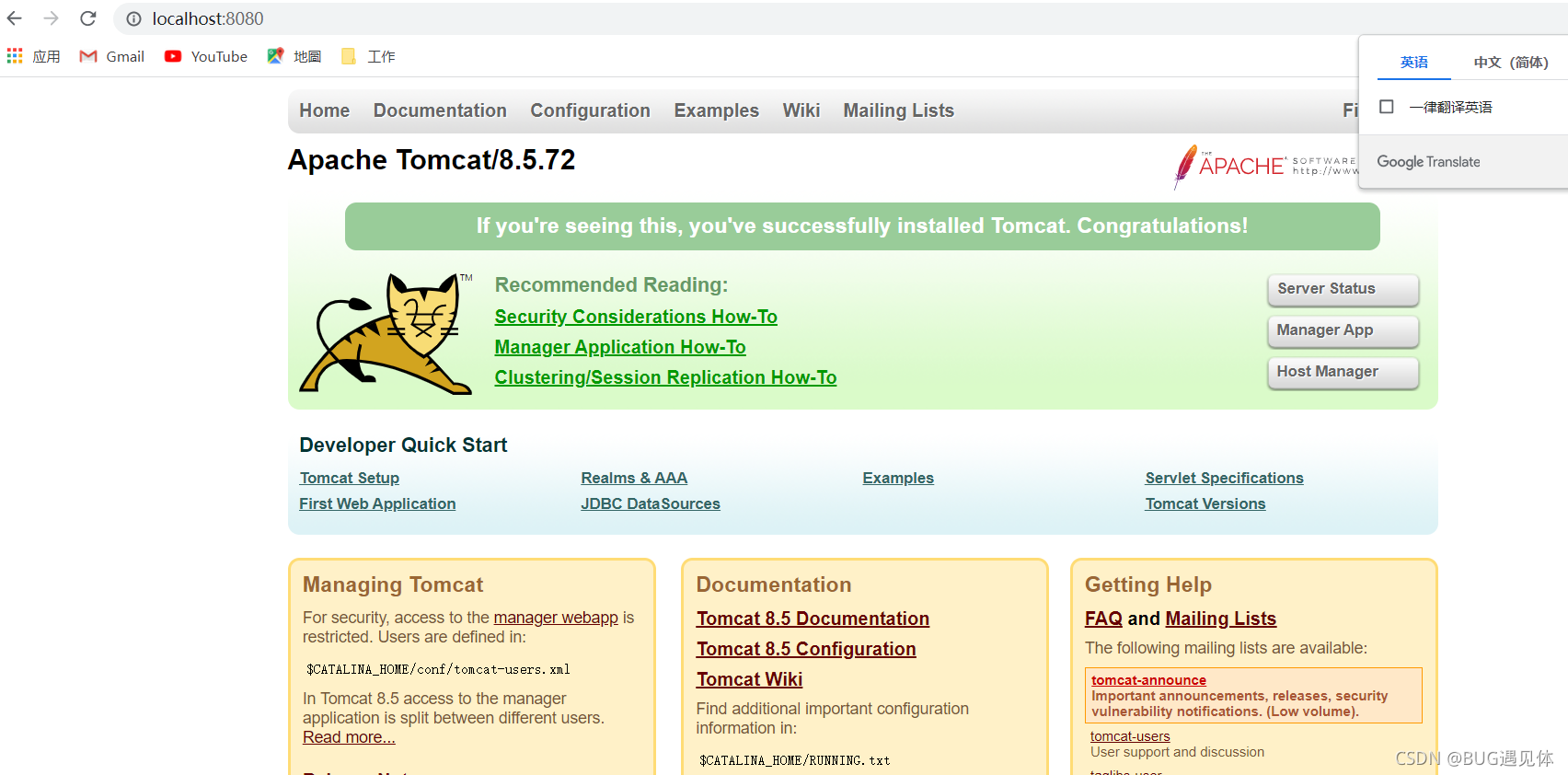1568x775 pixels.
Task: Click the site info icon in address bar
Action: [133, 18]
